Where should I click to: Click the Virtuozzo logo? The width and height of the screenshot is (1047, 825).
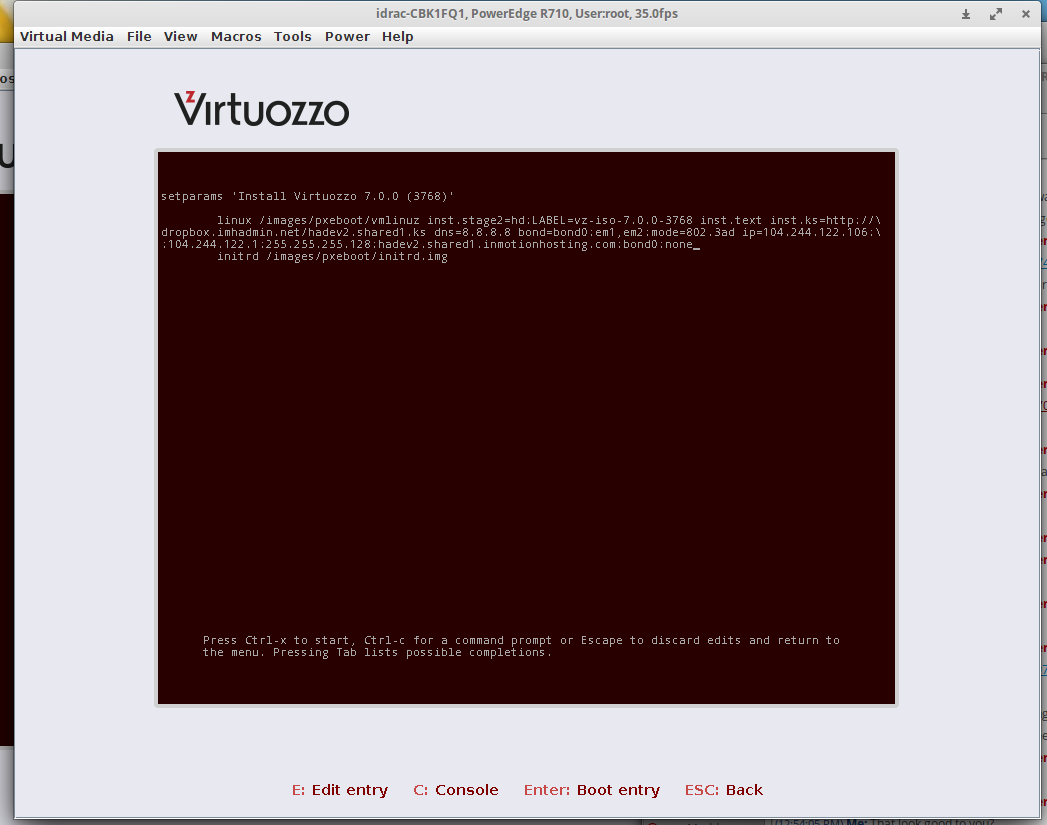[x=262, y=109]
